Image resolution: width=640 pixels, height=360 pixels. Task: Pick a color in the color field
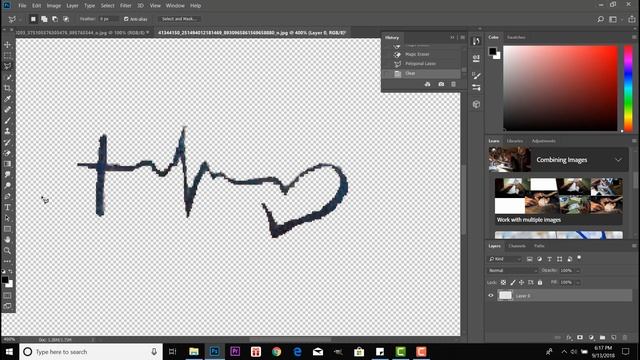click(x=560, y=88)
